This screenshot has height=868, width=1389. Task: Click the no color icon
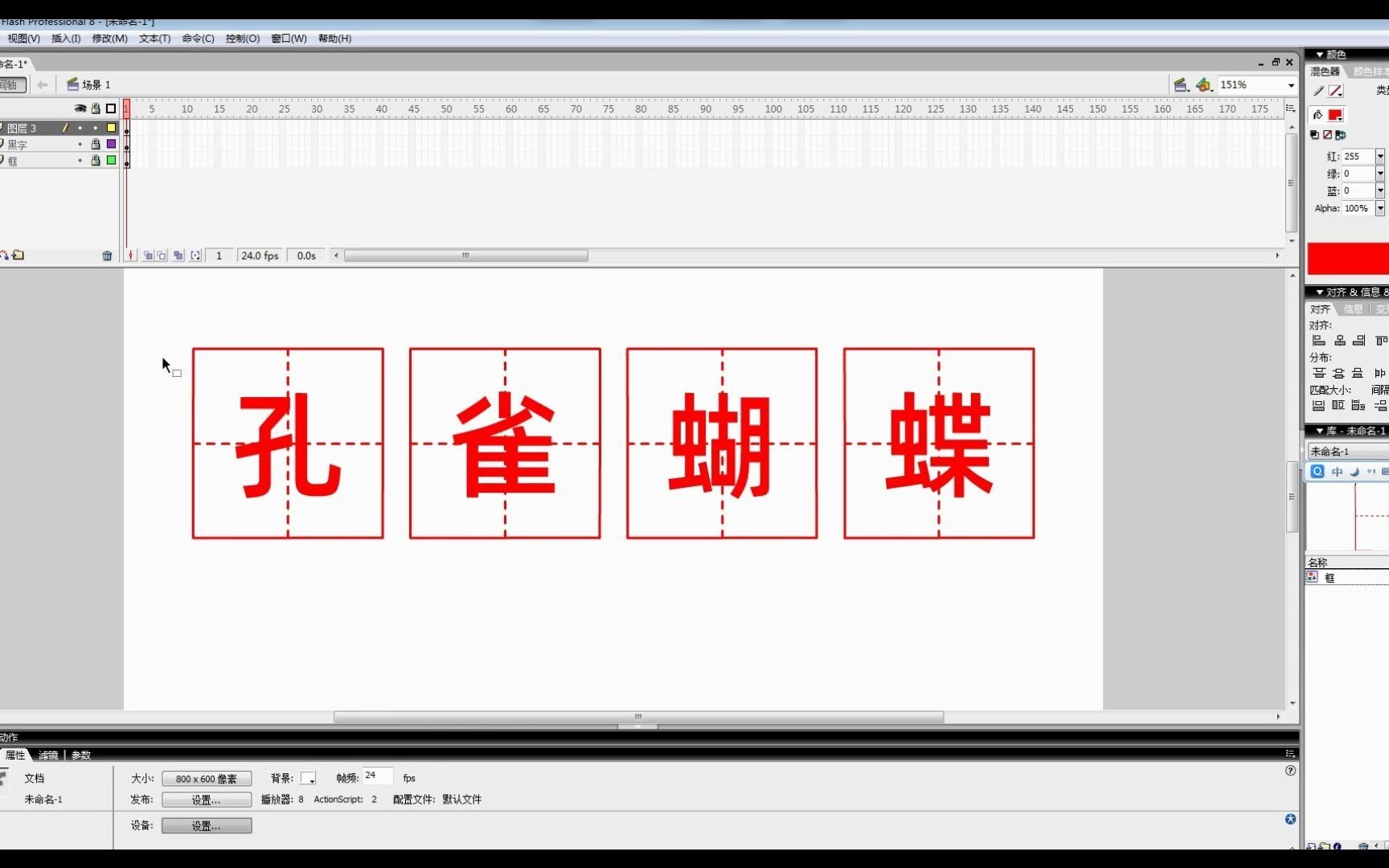[1327, 135]
